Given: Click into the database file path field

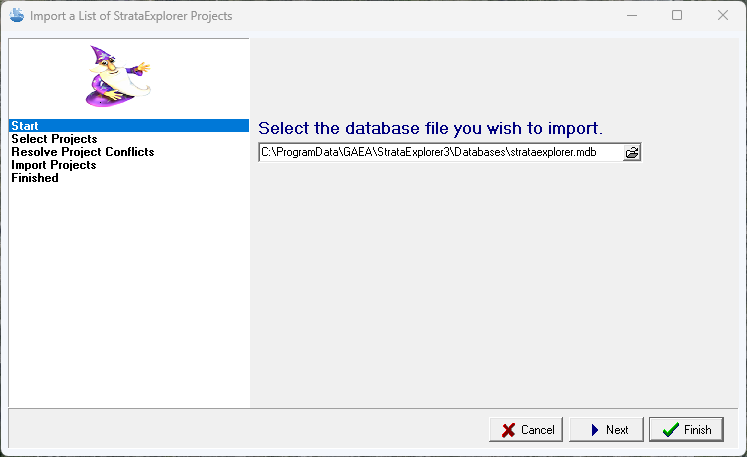Looking at the screenshot, I should [x=440, y=152].
